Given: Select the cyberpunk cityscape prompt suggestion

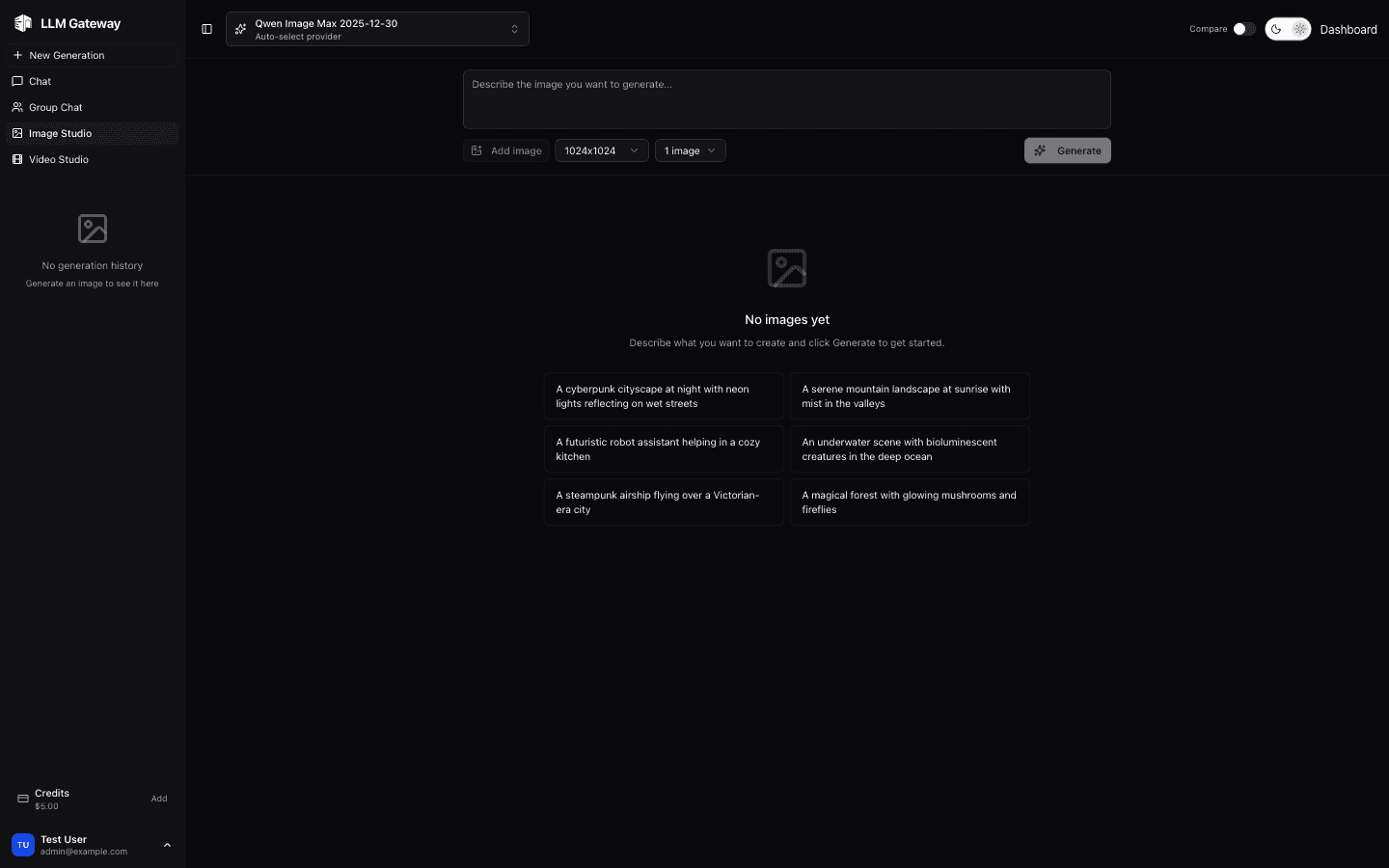Looking at the screenshot, I should 664,396.
